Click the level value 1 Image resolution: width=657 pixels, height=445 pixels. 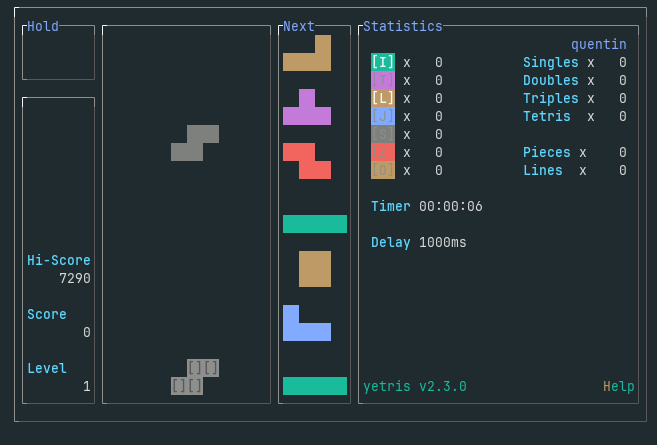[x=87, y=387]
